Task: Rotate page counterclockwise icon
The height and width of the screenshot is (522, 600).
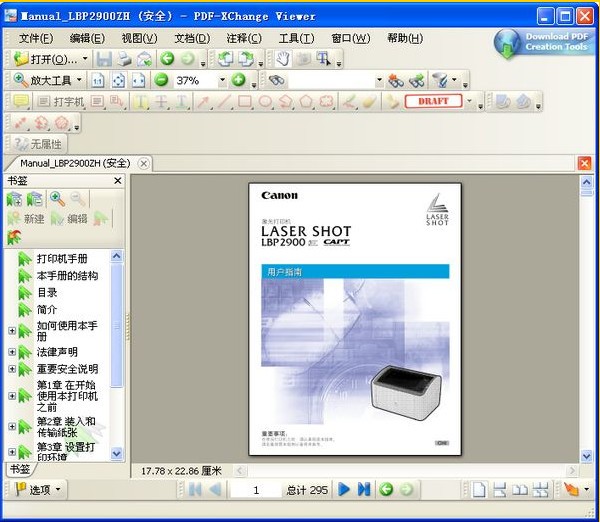Action: pos(225,59)
